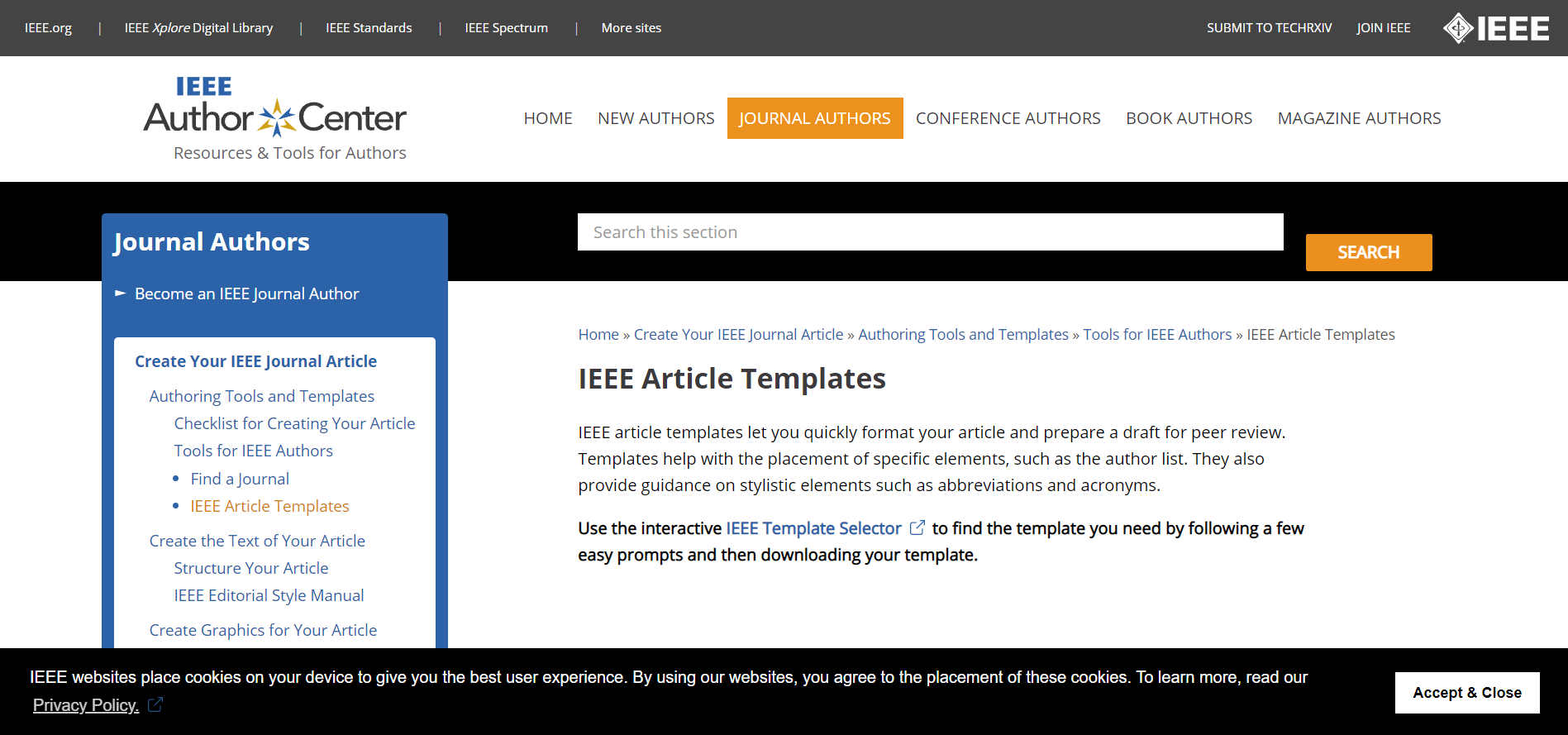The width and height of the screenshot is (1568, 735).
Task: Open Conference Authors nav item
Action: (1008, 118)
